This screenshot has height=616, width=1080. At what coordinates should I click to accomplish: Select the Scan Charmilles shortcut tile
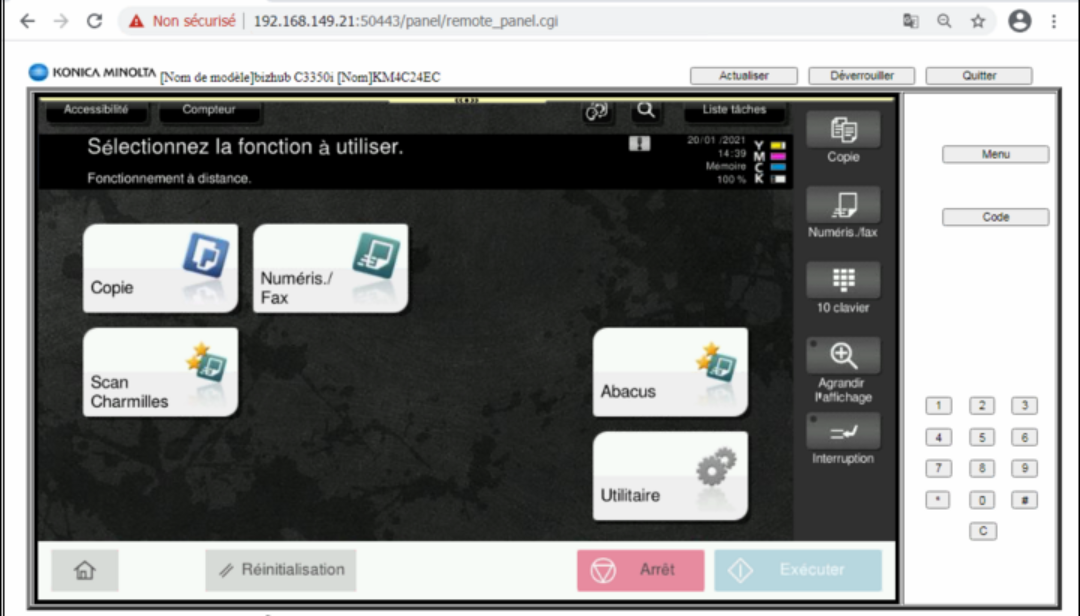click(x=160, y=372)
